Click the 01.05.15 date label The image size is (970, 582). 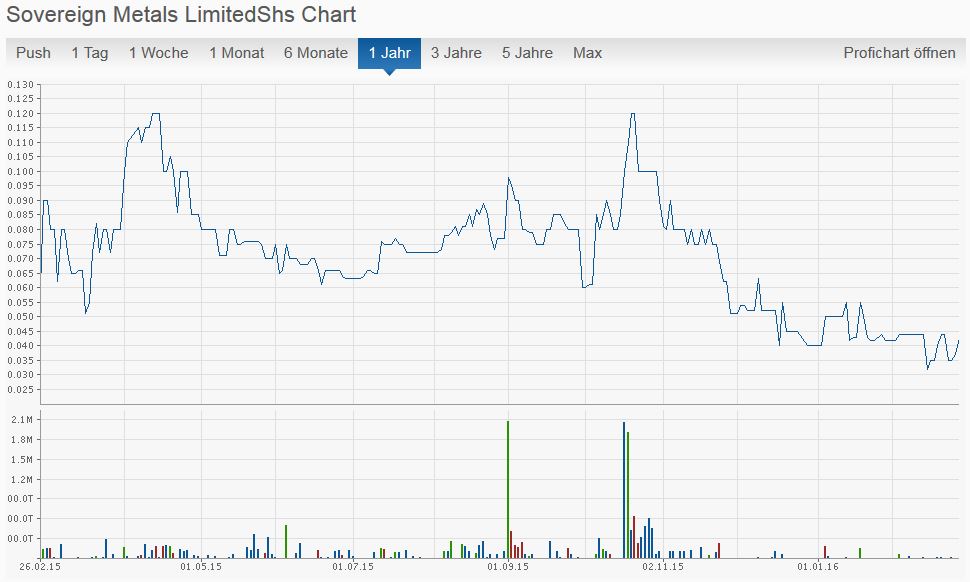(x=201, y=567)
